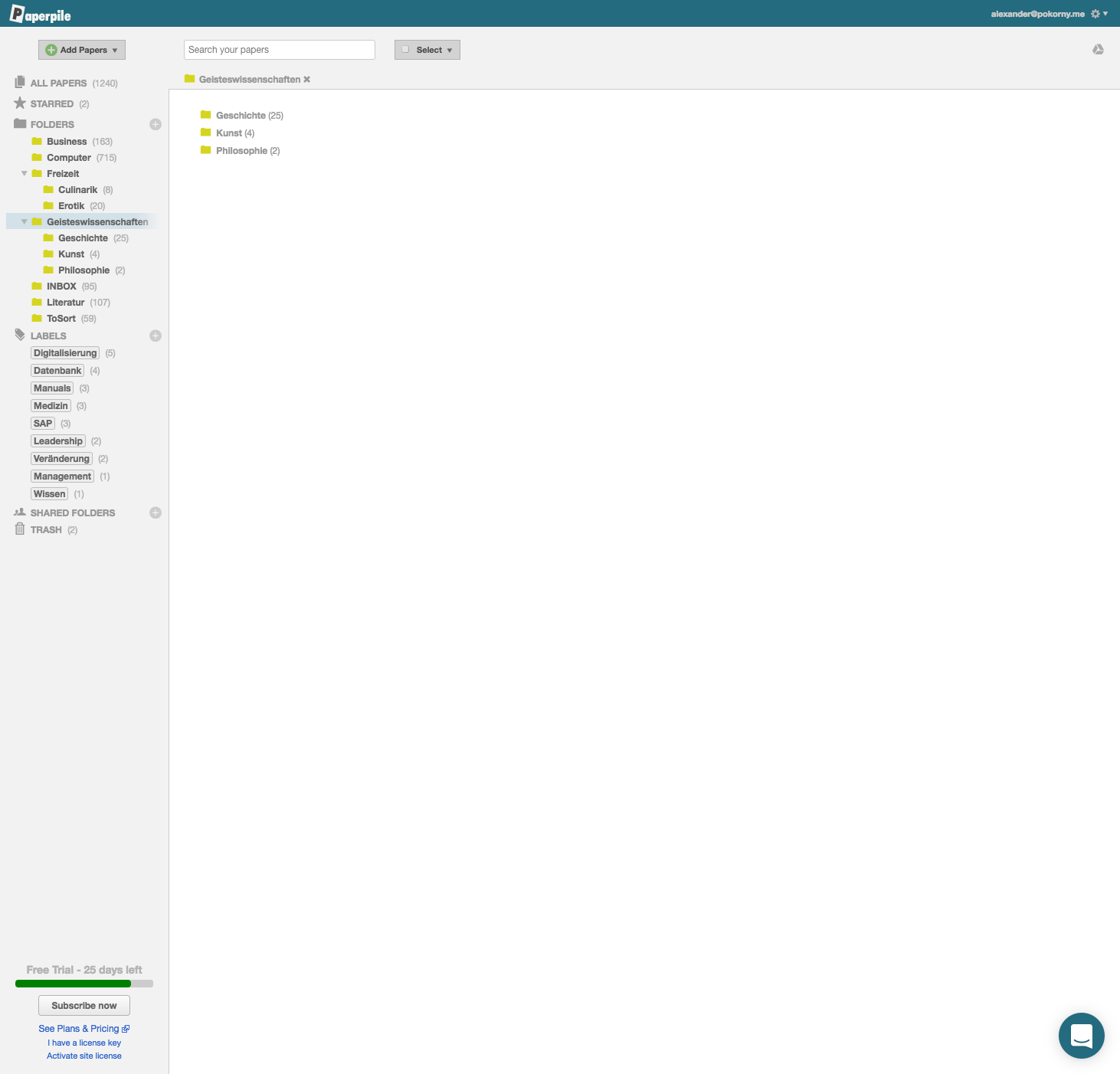Remove the Geisteswissenschaften filter with the X
This screenshot has height=1074, width=1120.
point(306,80)
